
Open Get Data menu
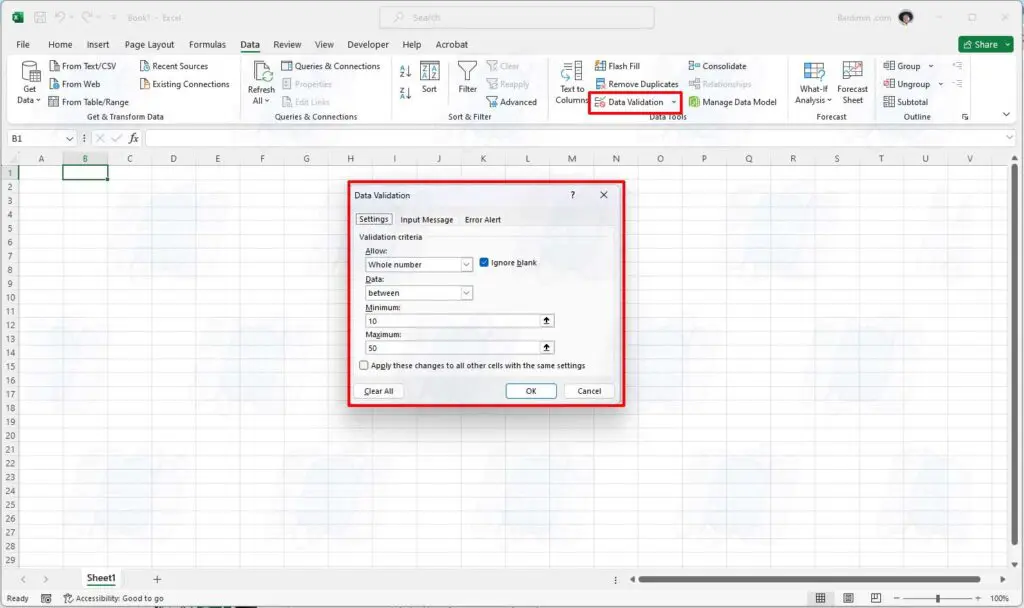[x=29, y=82]
